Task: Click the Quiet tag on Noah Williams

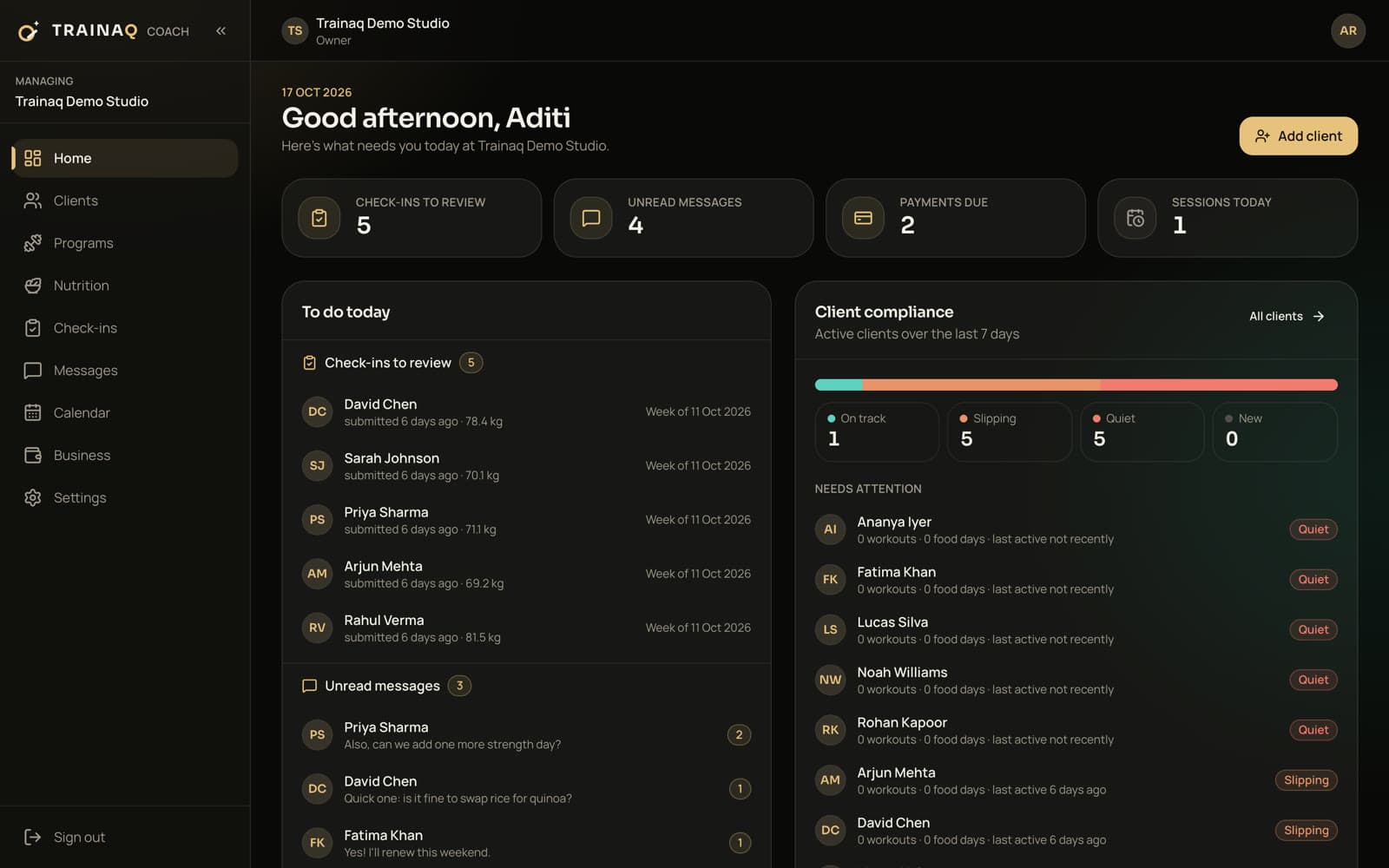Action: 1313,680
